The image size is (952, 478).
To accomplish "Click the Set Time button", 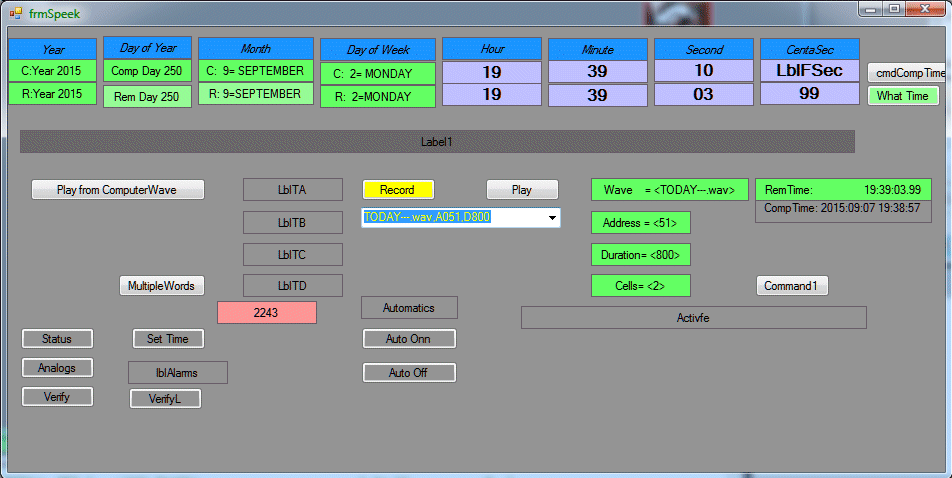I will click(168, 339).
